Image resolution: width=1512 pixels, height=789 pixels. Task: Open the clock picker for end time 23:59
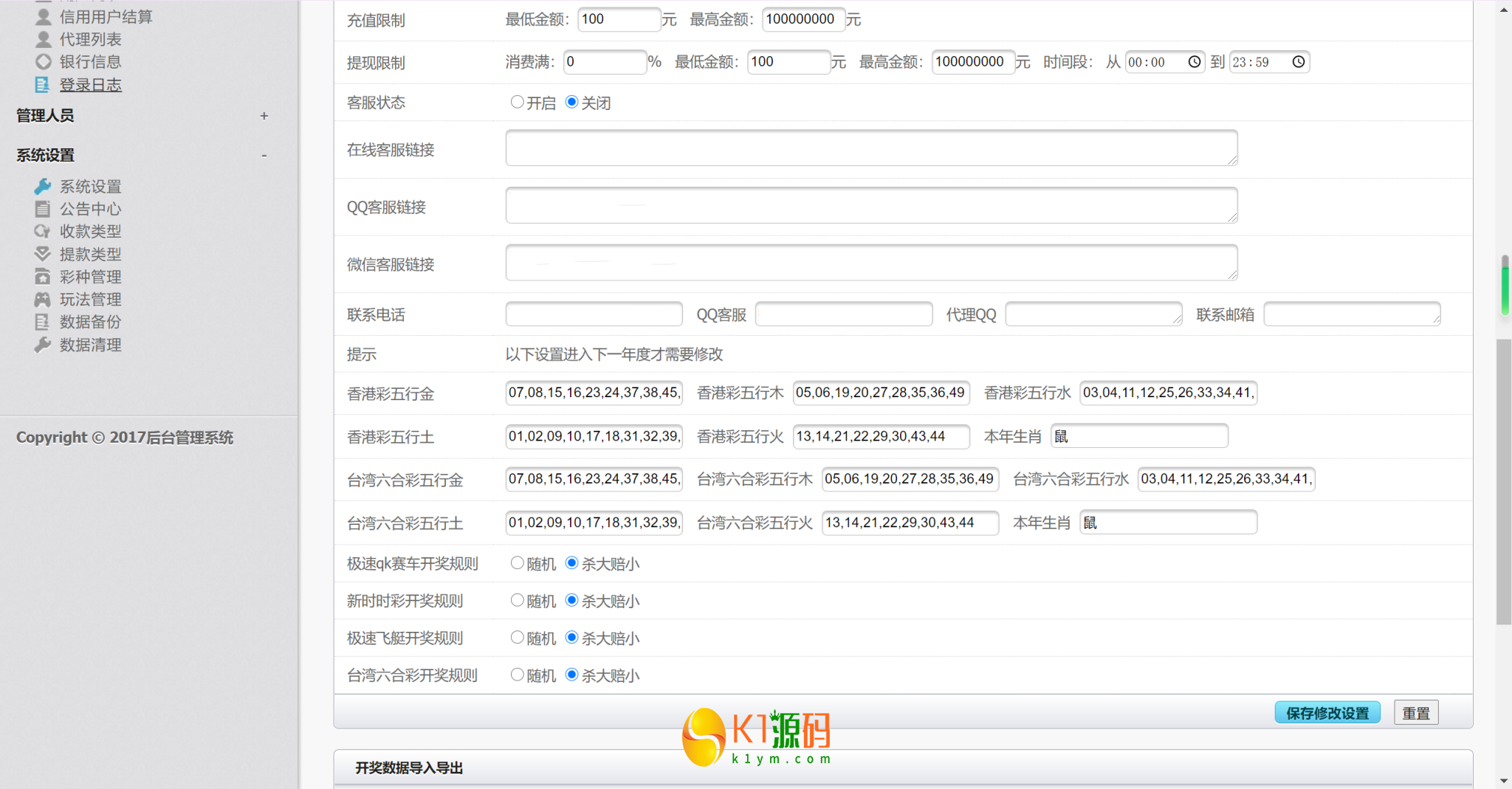1298,62
